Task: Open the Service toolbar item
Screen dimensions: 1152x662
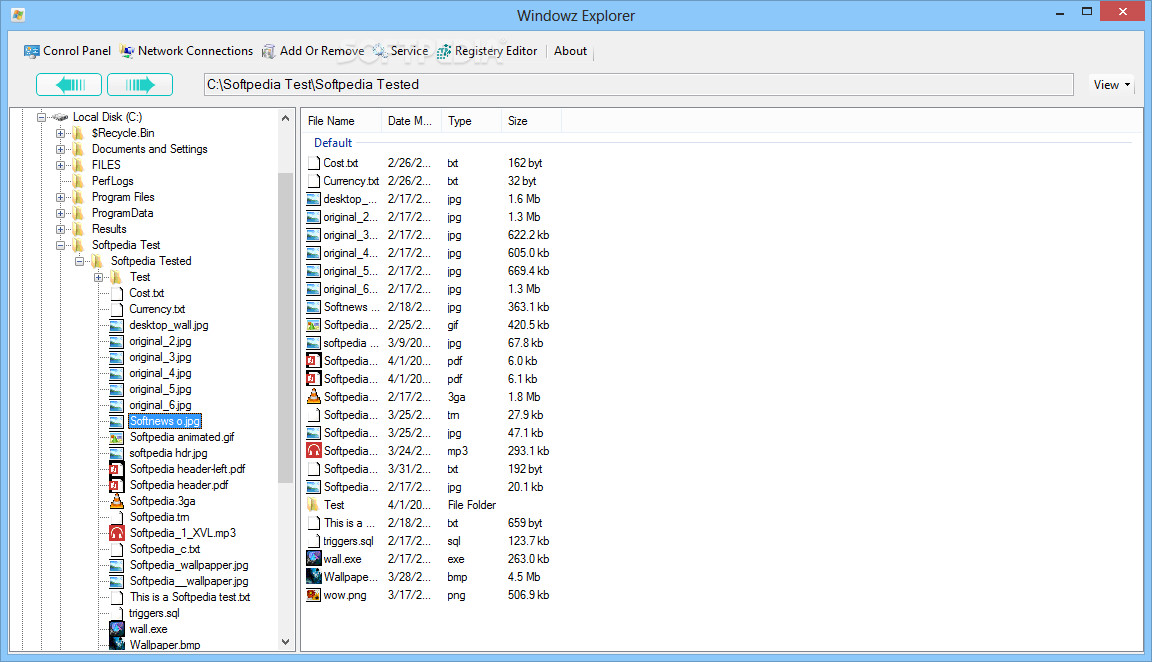Action: (x=400, y=51)
